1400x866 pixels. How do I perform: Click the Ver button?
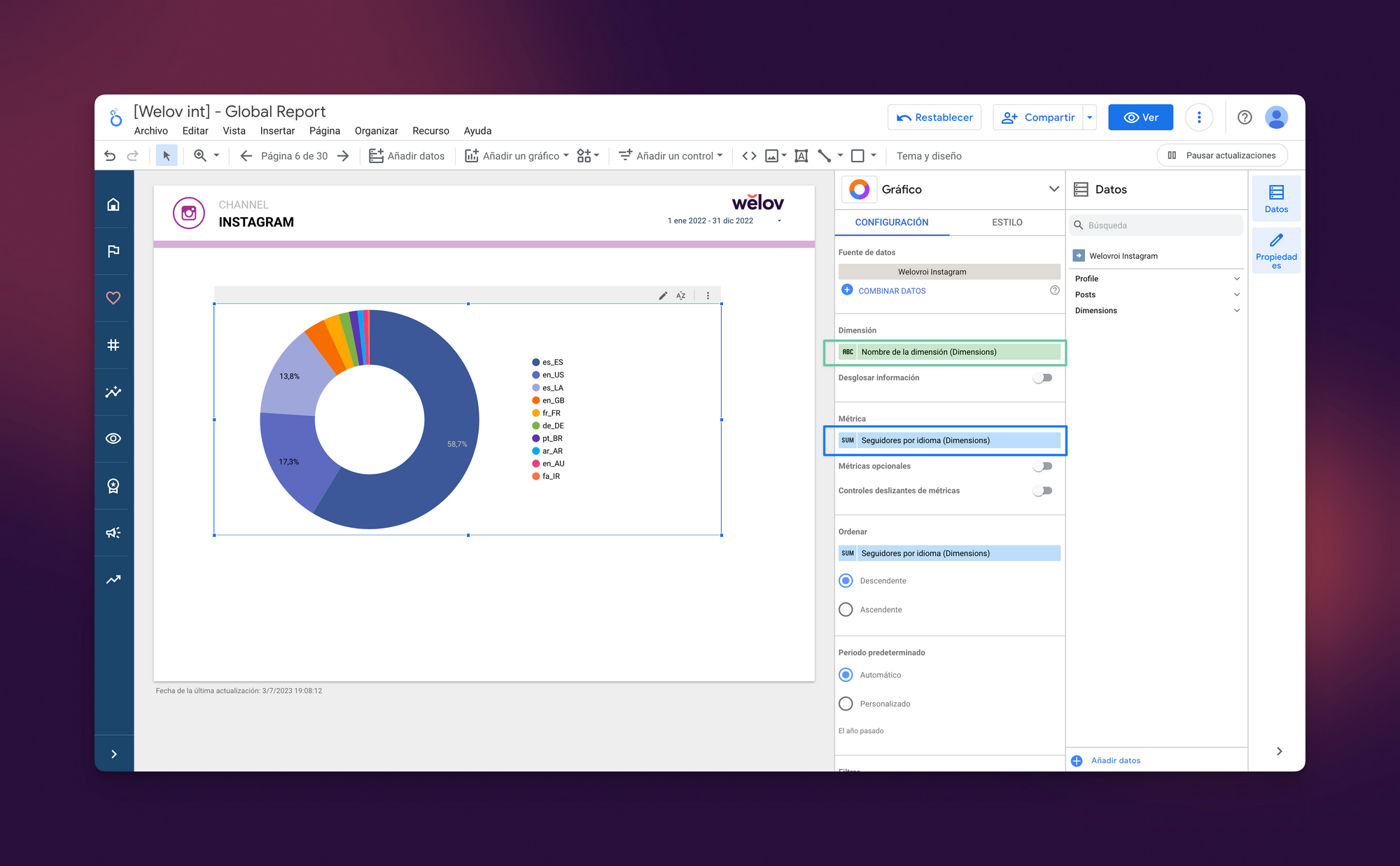click(1140, 118)
